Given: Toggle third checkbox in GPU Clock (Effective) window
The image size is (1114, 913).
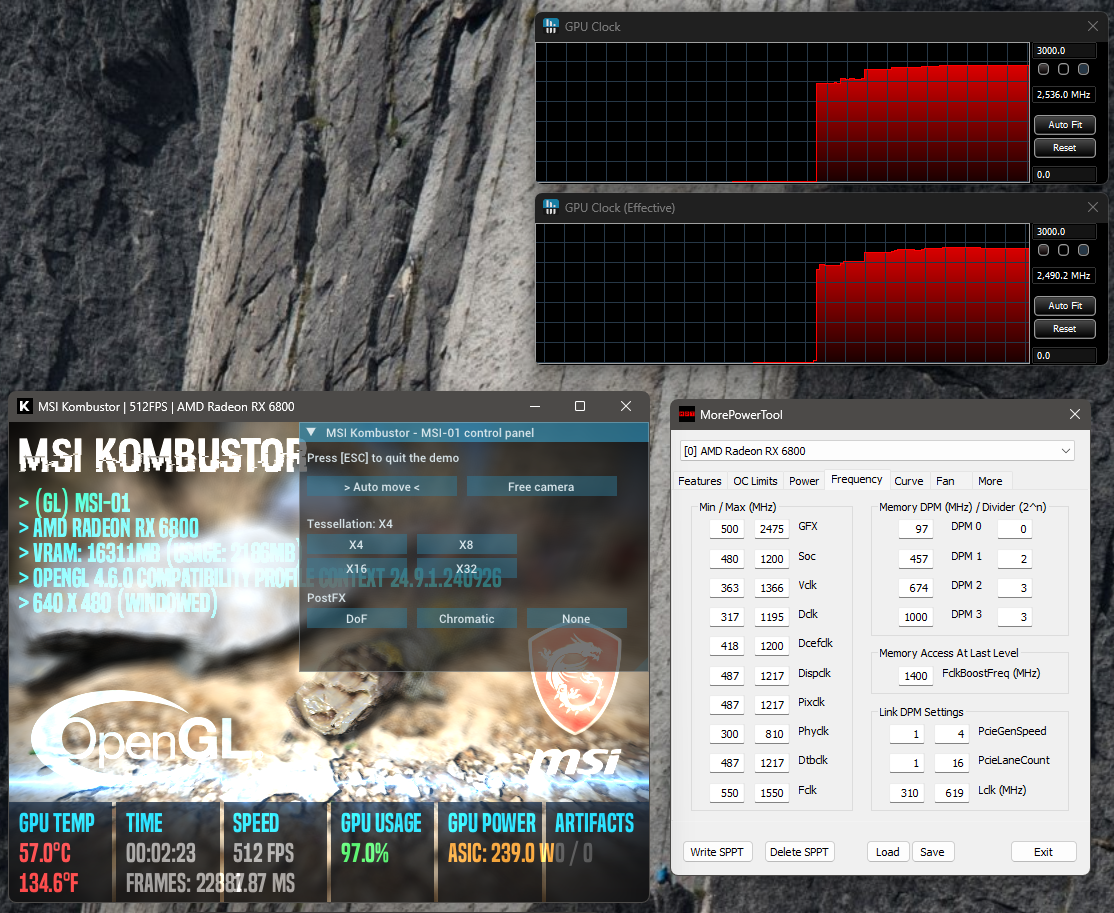Looking at the screenshot, I should coord(1083,250).
